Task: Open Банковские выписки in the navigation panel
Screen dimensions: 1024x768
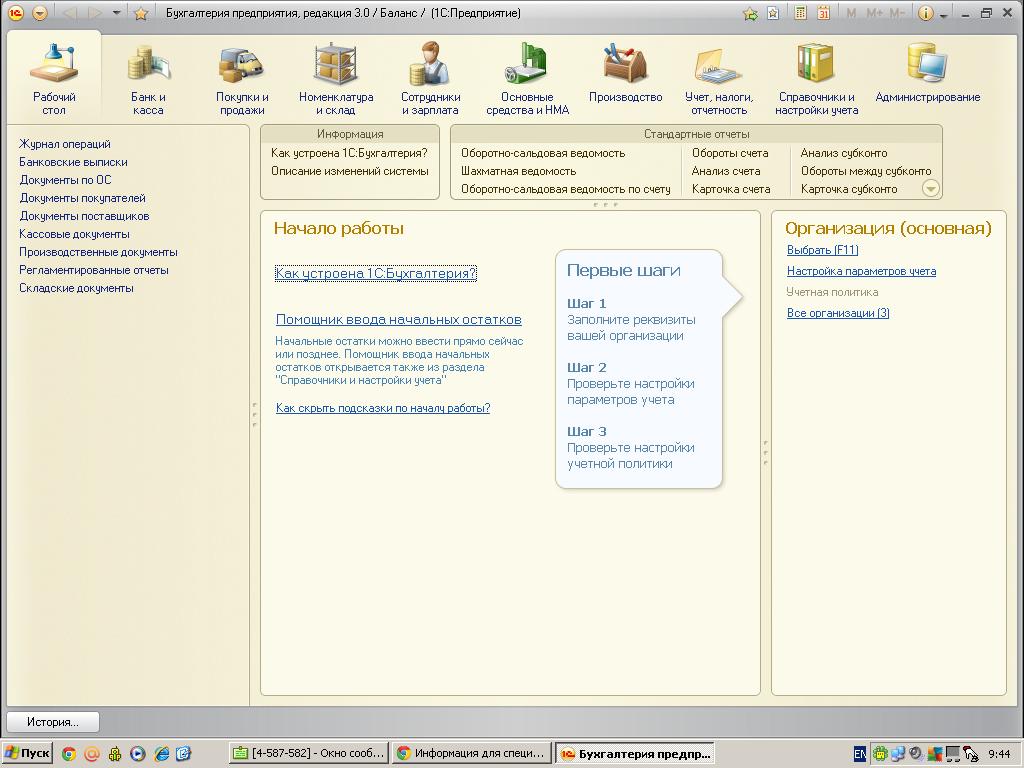Action: click(73, 162)
